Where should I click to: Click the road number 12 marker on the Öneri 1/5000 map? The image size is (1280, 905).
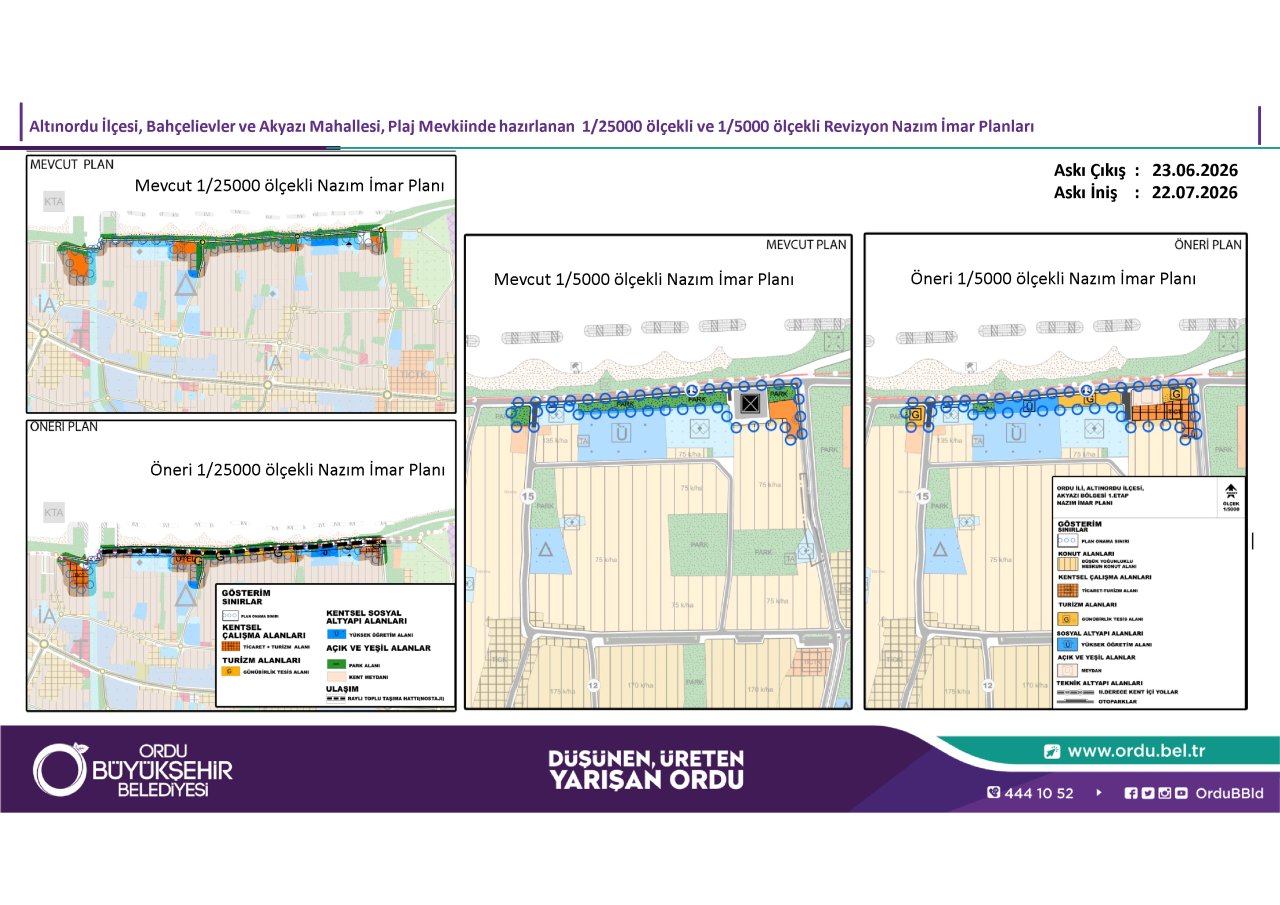click(x=987, y=686)
